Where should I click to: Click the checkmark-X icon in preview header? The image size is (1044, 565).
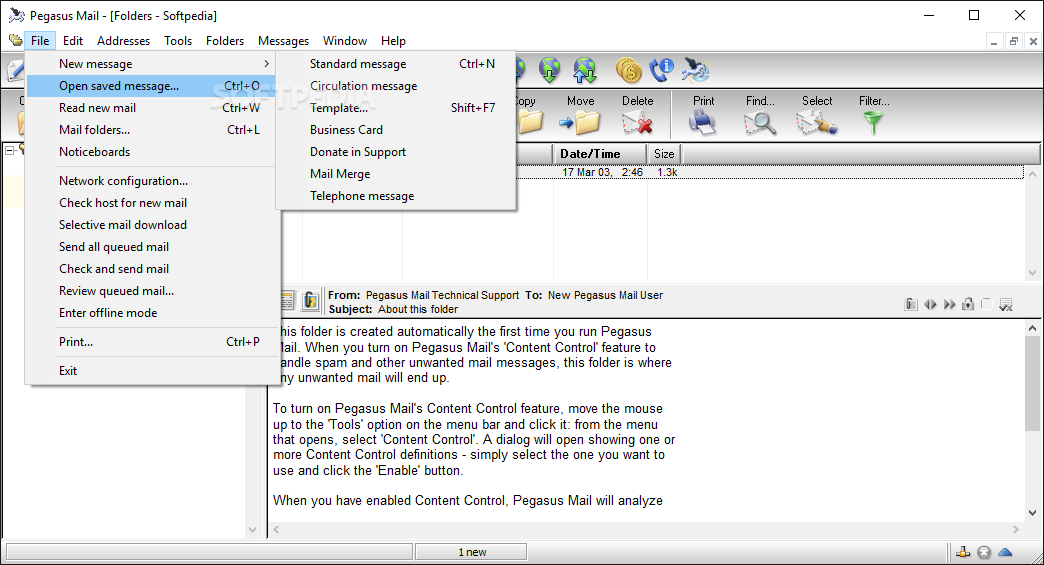coord(1006,305)
